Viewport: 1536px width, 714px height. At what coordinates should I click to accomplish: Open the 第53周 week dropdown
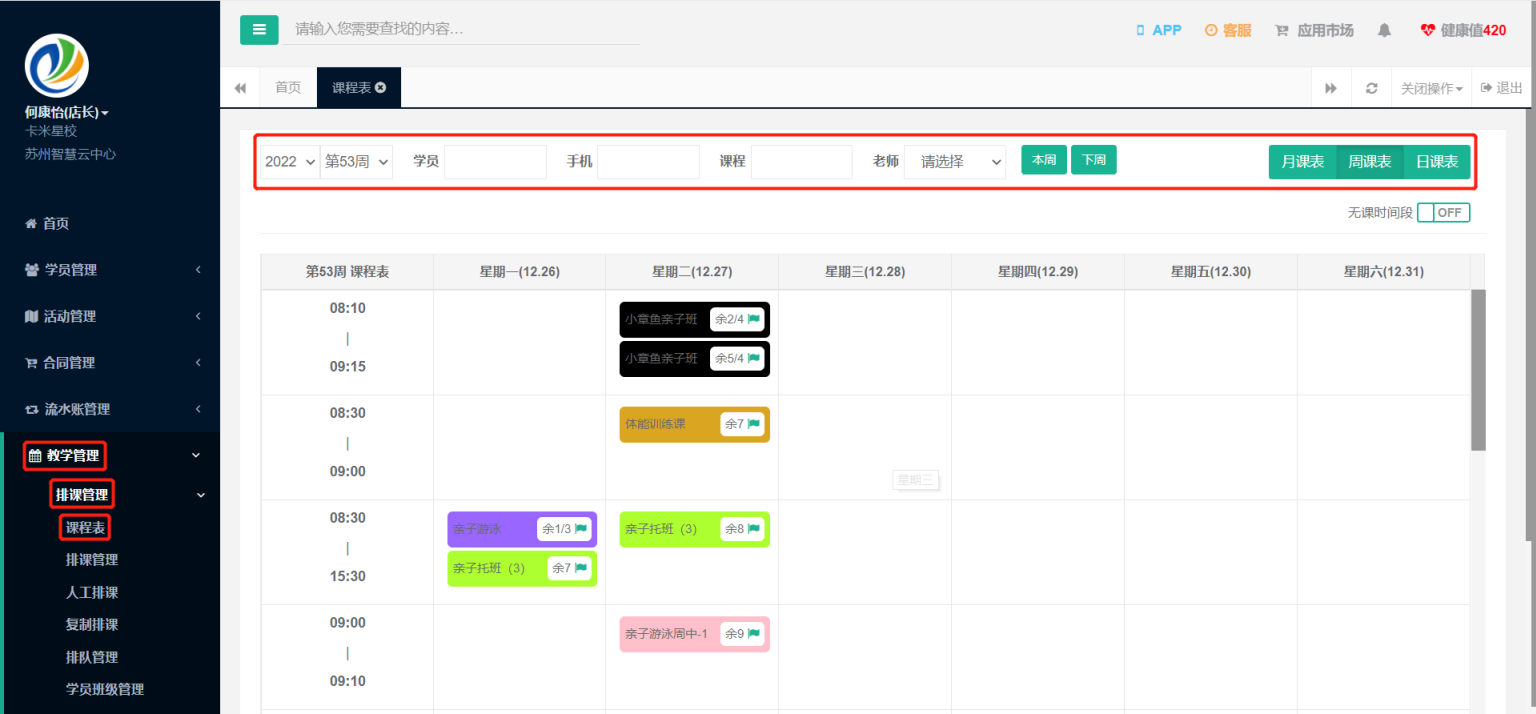(357, 162)
